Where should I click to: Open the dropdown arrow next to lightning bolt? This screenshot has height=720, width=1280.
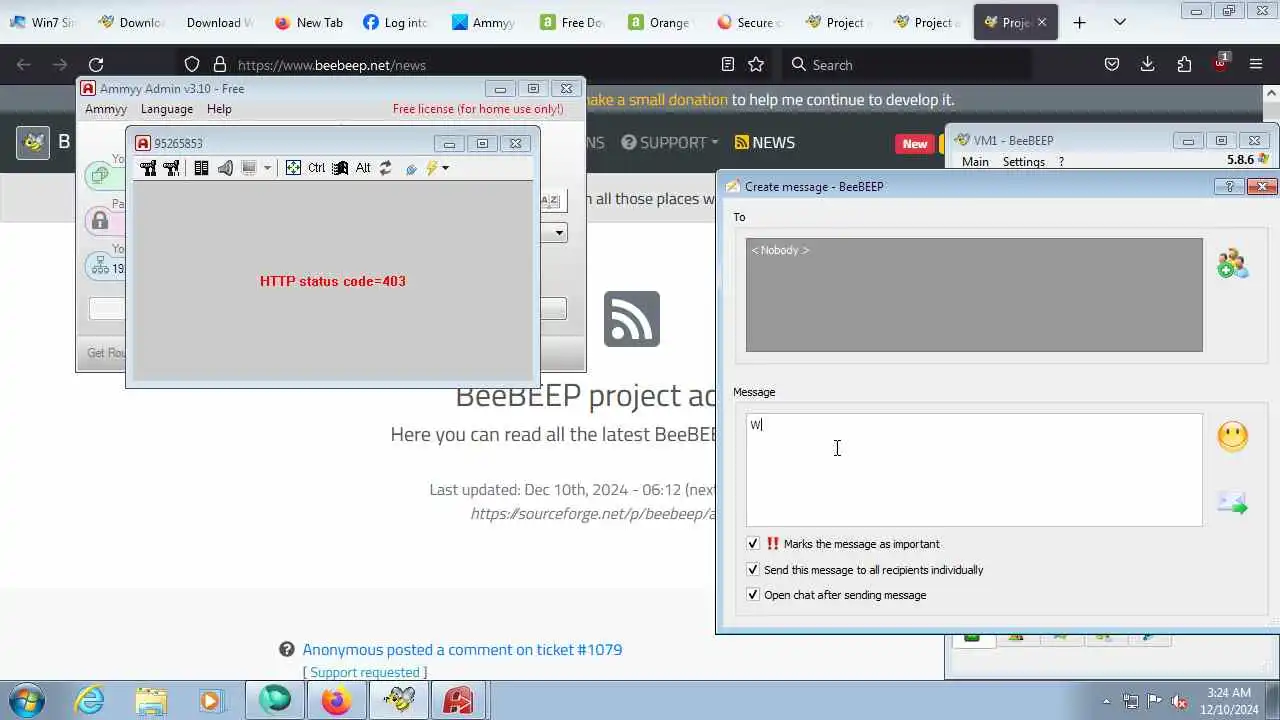pyautogui.click(x=446, y=168)
